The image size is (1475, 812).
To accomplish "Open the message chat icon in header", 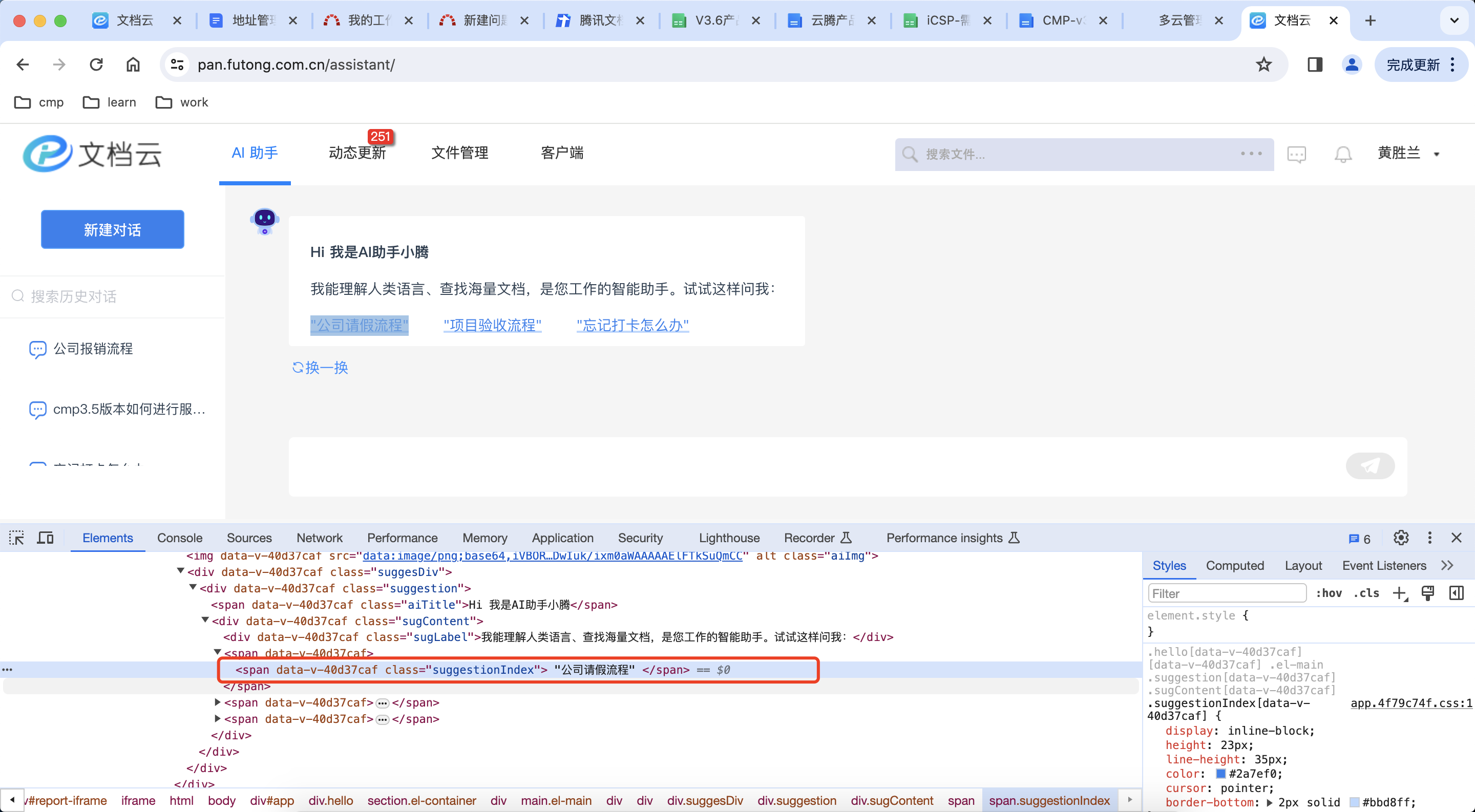I will (x=1296, y=154).
